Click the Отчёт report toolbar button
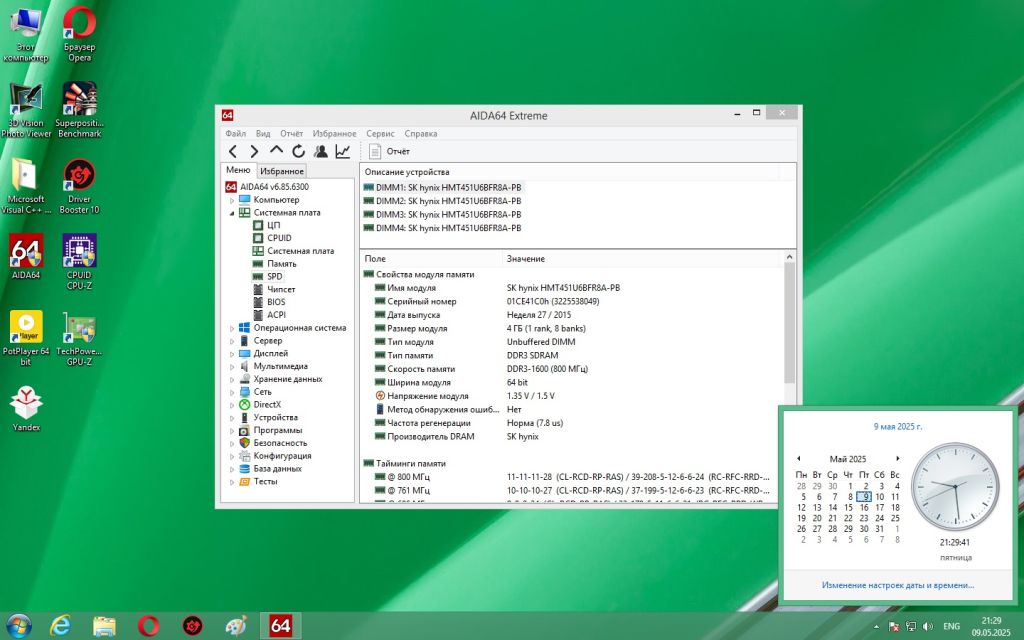This screenshot has height=640, width=1024. pyautogui.click(x=389, y=152)
